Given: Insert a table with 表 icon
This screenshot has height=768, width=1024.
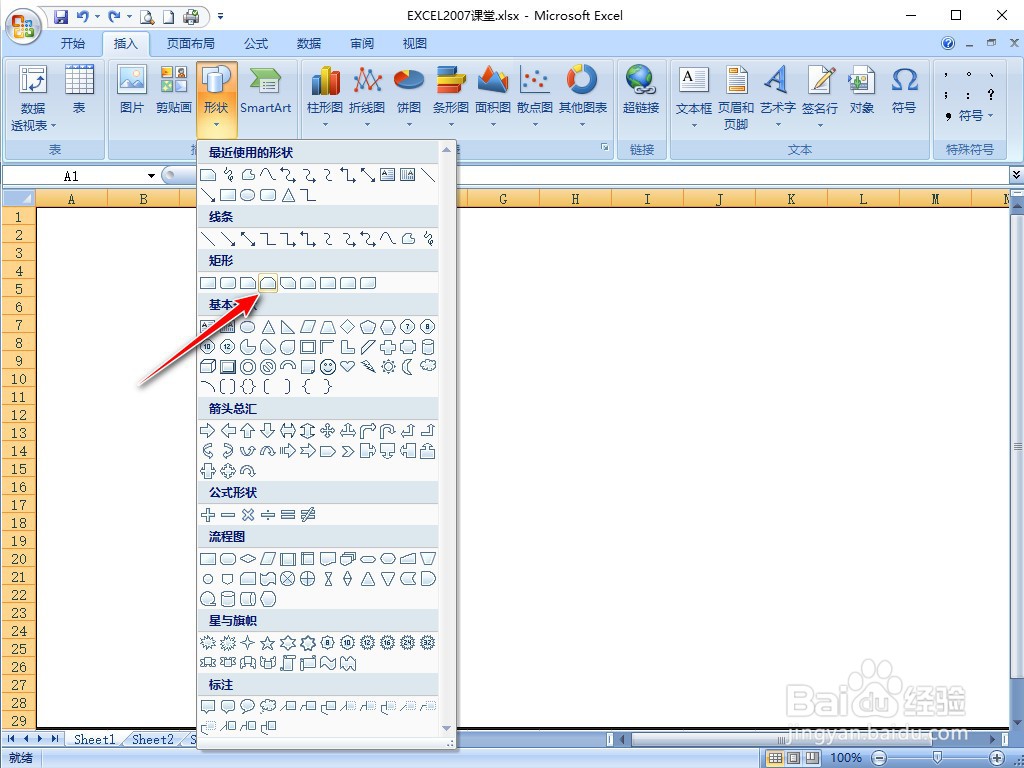Looking at the screenshot, I should click(x=79, y=90).
